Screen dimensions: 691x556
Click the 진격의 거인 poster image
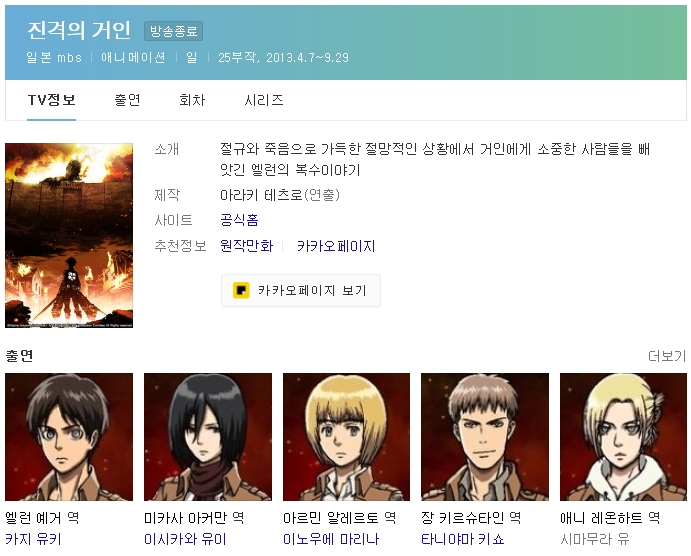pos(69,235)
